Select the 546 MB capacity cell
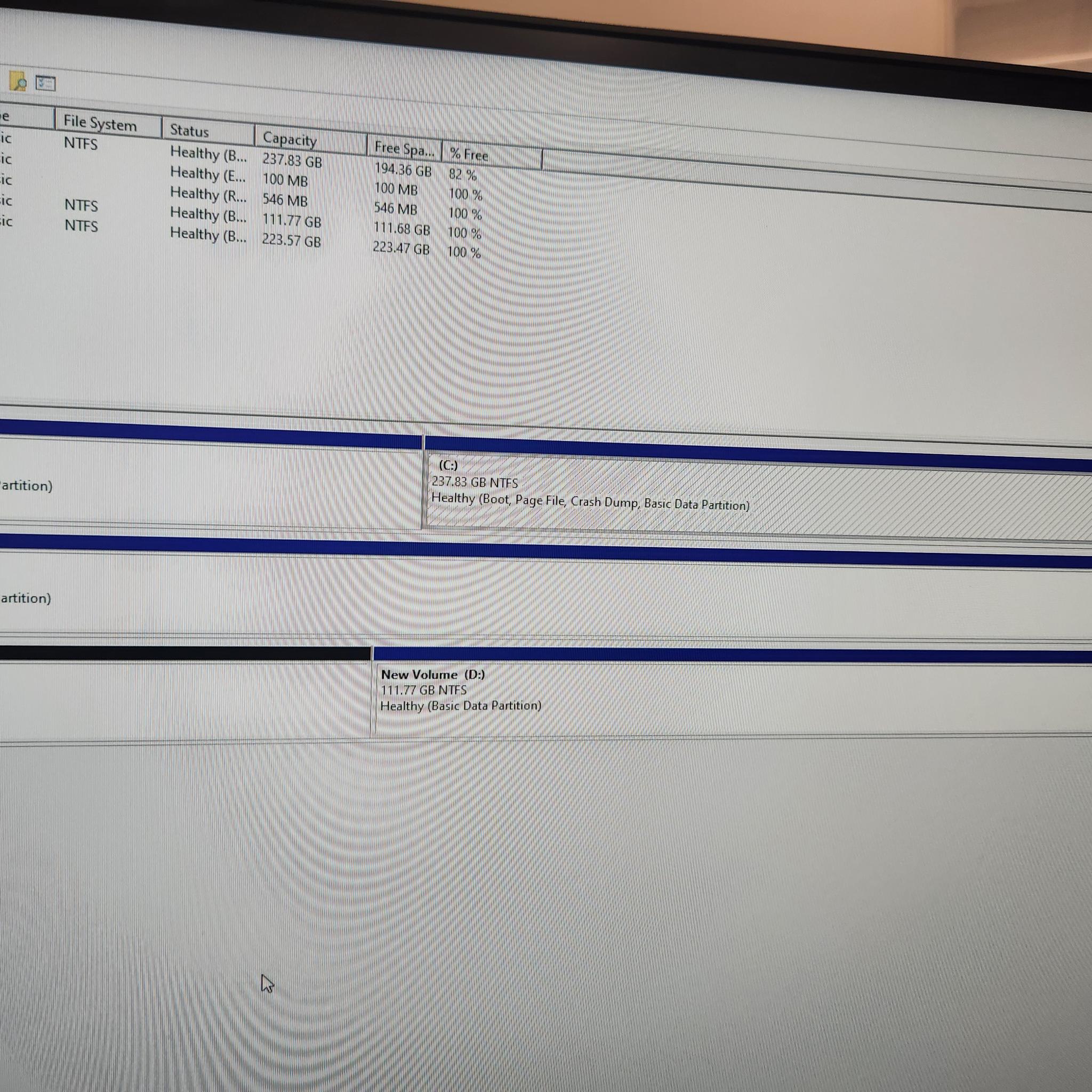1092x1092 pixels. (x=285, y=200)
